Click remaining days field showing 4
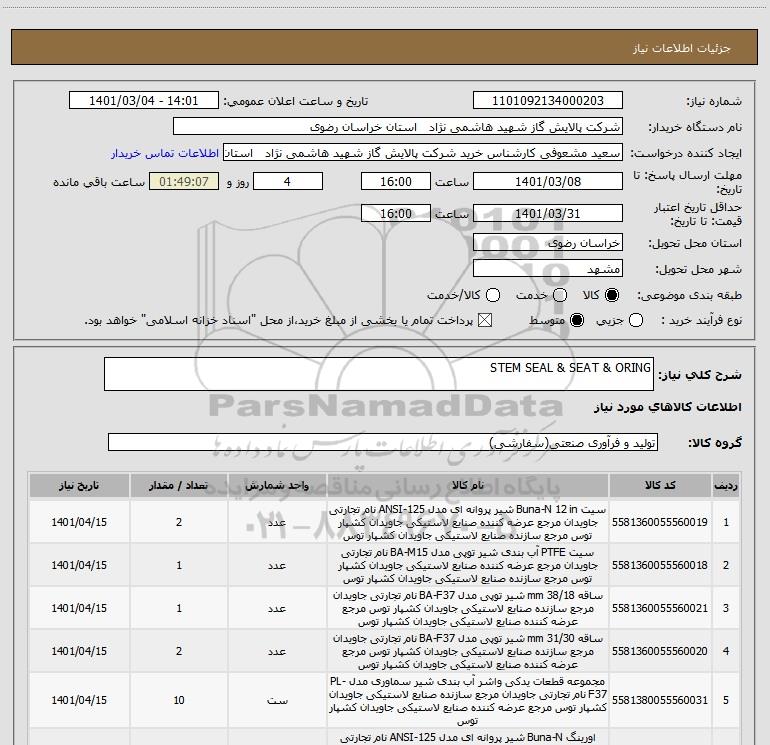Screen dimensions: 770x745 click(288, 181)
